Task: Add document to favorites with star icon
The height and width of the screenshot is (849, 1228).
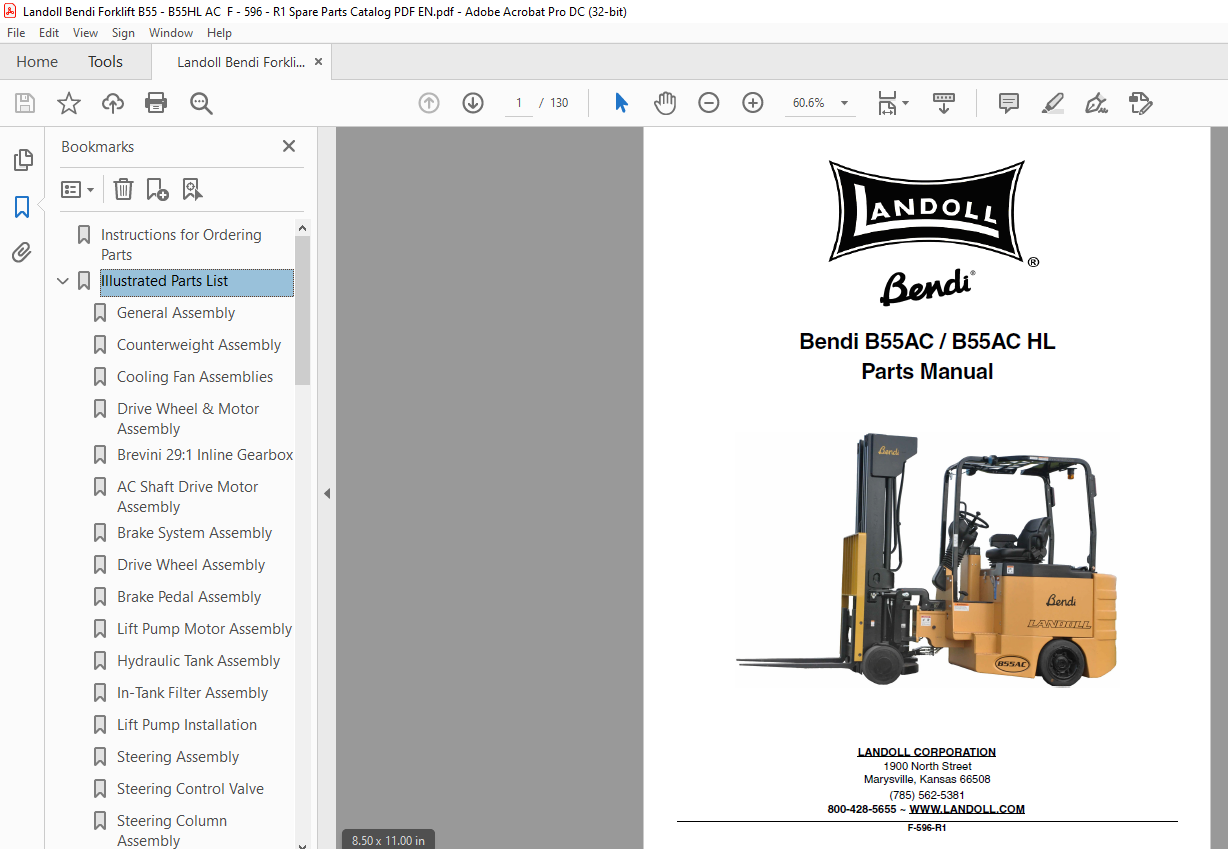Action: tap(69, 103)
